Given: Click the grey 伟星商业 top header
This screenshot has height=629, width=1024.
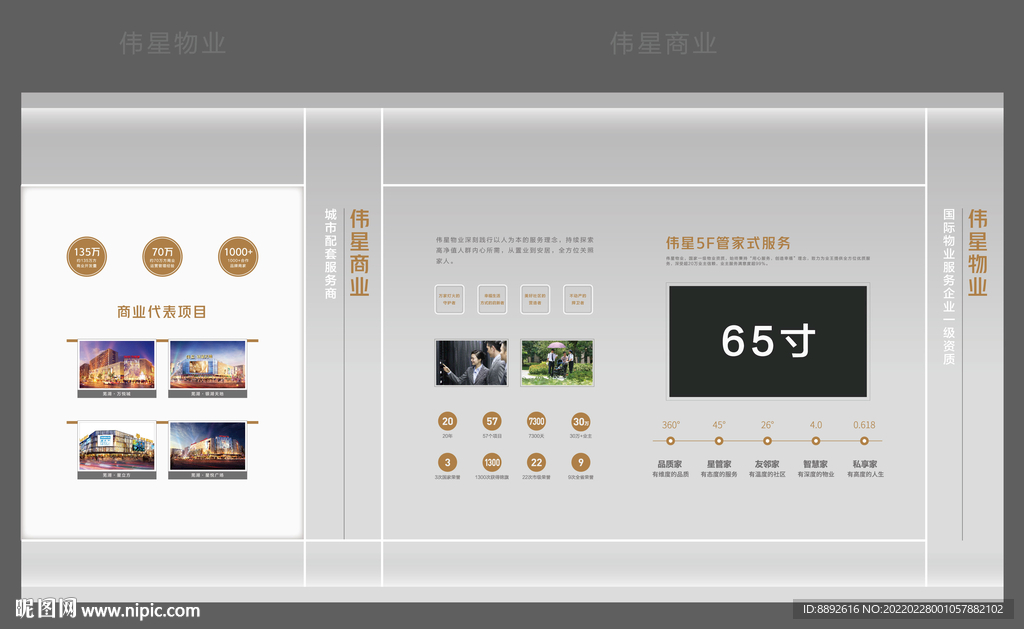Looking at the screenshot, I should 664,44.
